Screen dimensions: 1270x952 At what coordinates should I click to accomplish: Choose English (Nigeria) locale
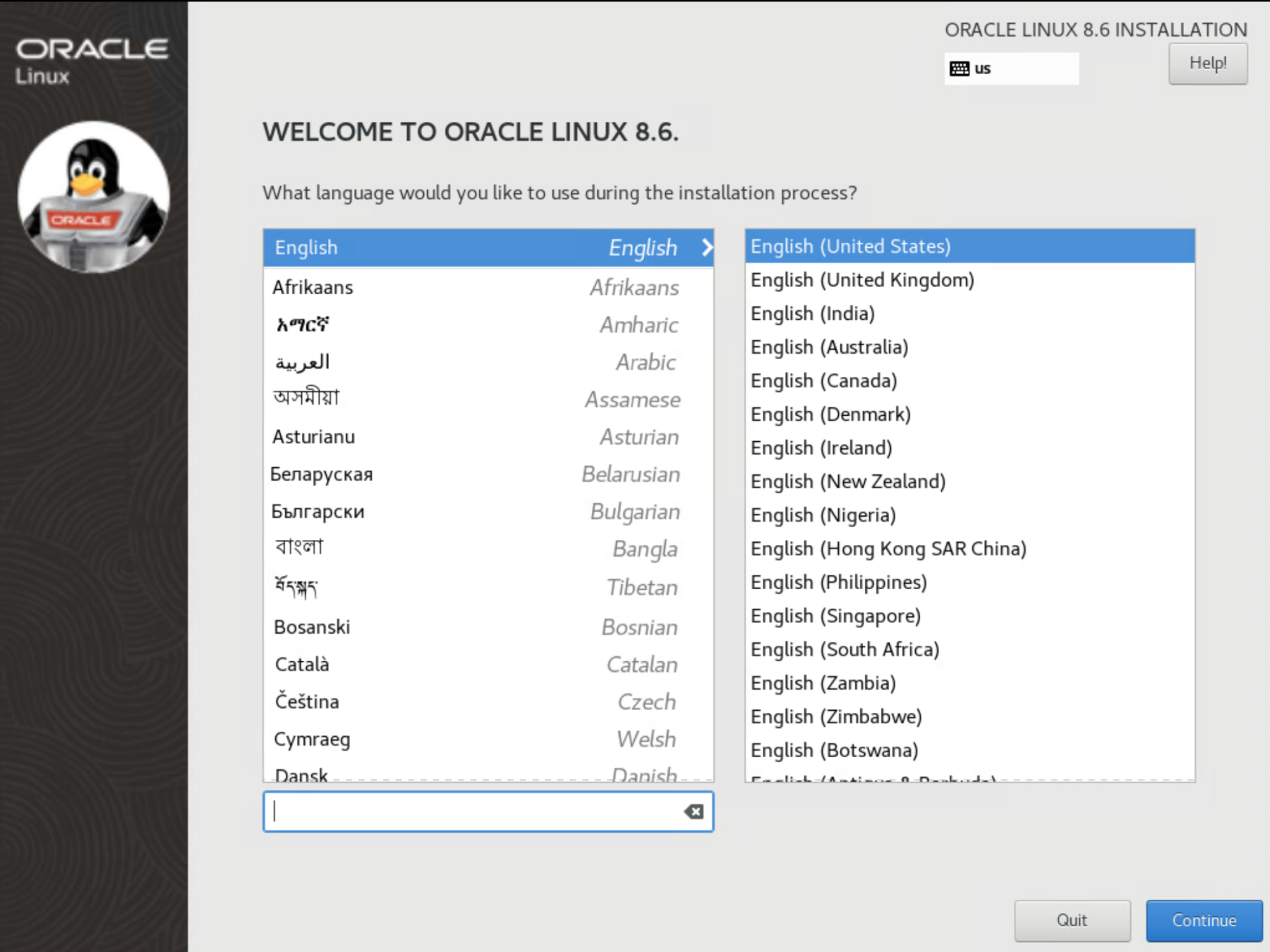tap(970, 515)
